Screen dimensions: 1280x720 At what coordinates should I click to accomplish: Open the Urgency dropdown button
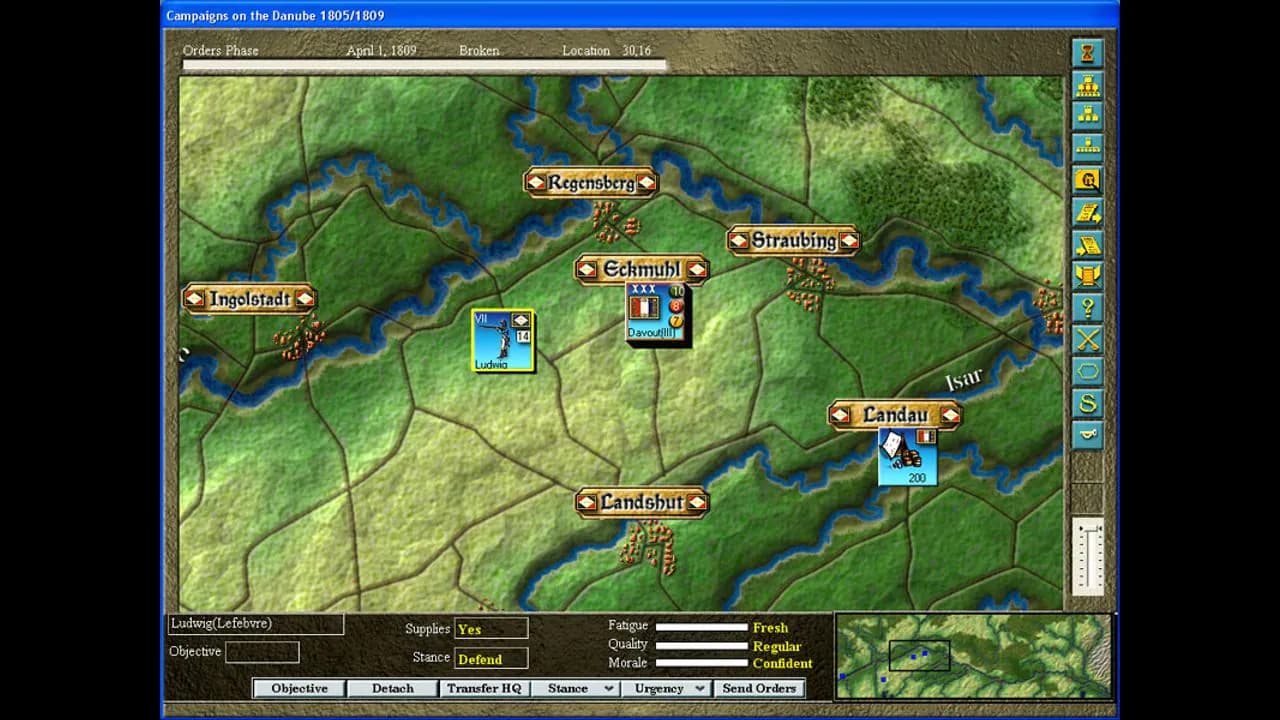point(666,688)
